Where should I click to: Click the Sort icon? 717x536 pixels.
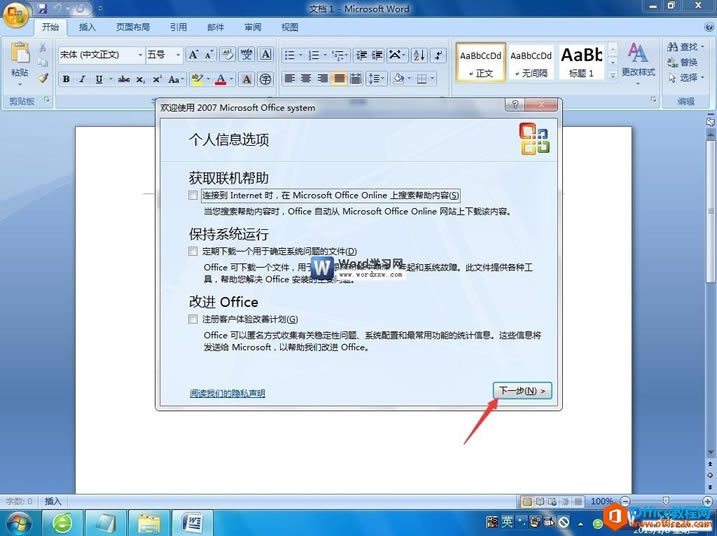click(x=419, y=55)
